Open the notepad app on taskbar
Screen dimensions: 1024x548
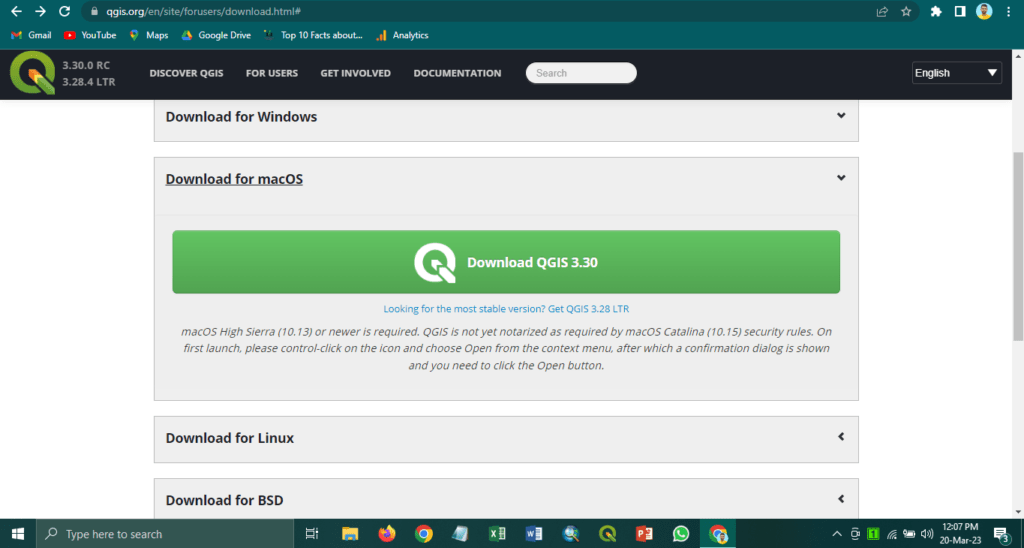tap(460, 534)
